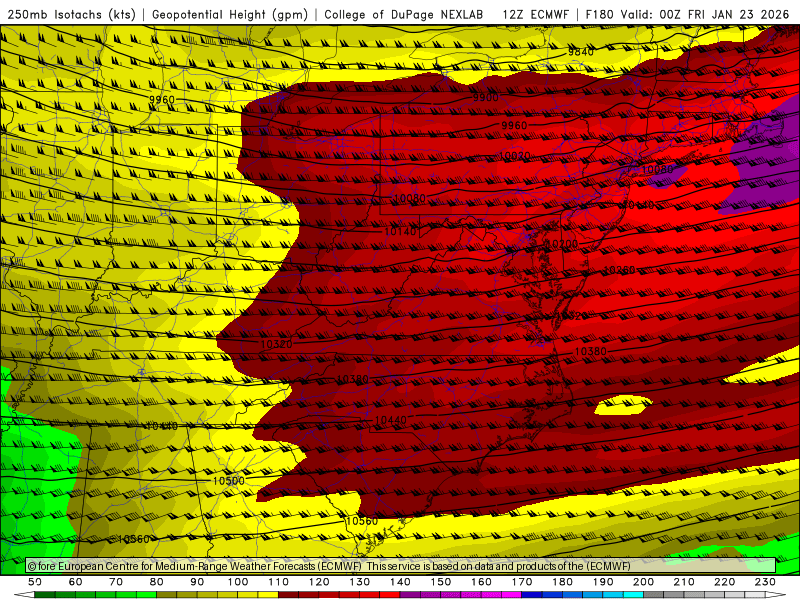The width and height of the screenshot is (800, 600).
Task: Click the '250mb Isotachs (kts)' title text
Action: coord(71,14)
